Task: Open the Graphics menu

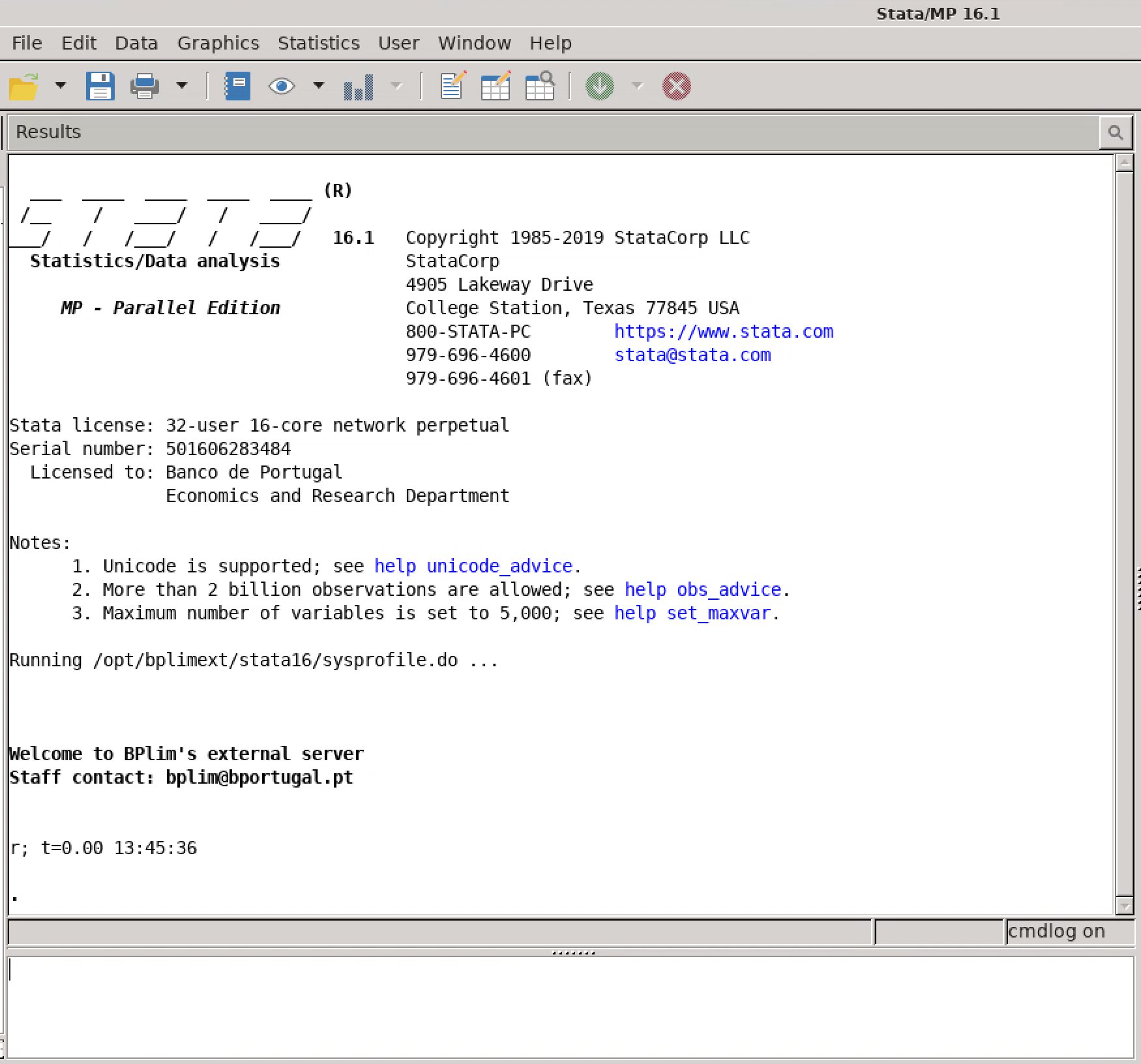Action: tap(218, 43)
